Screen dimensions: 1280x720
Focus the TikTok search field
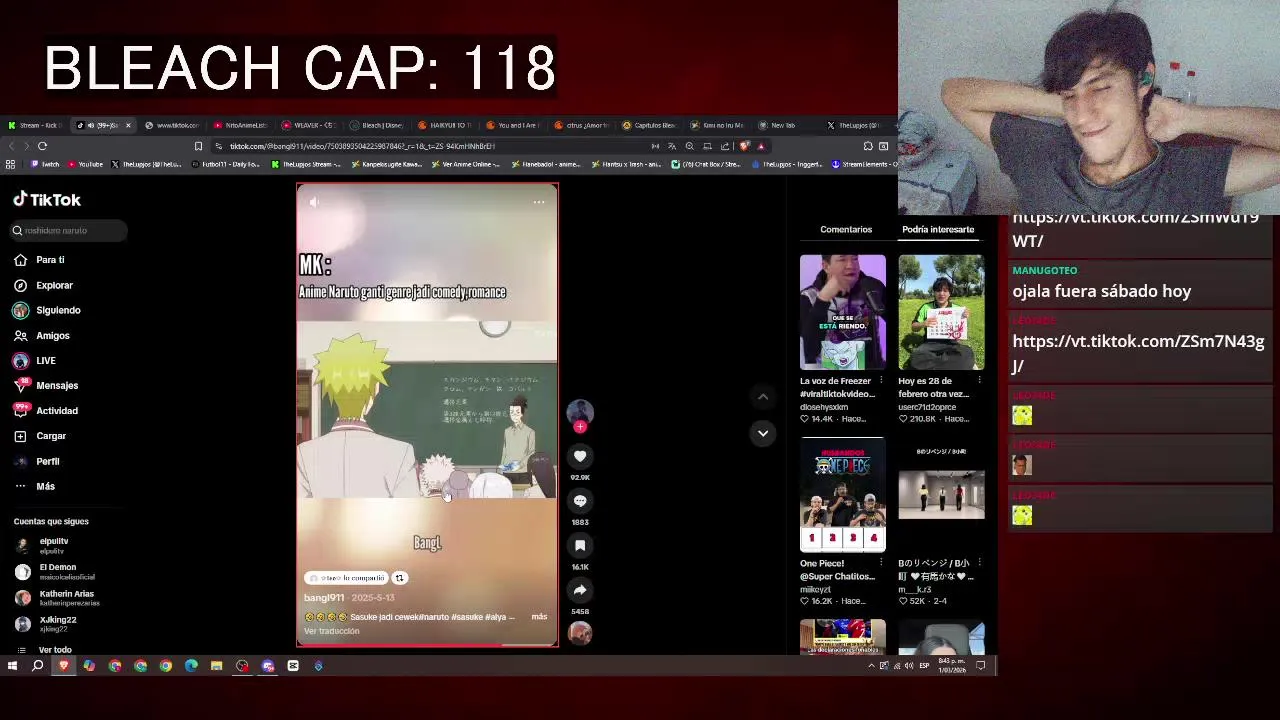click(x=70, y=231)
